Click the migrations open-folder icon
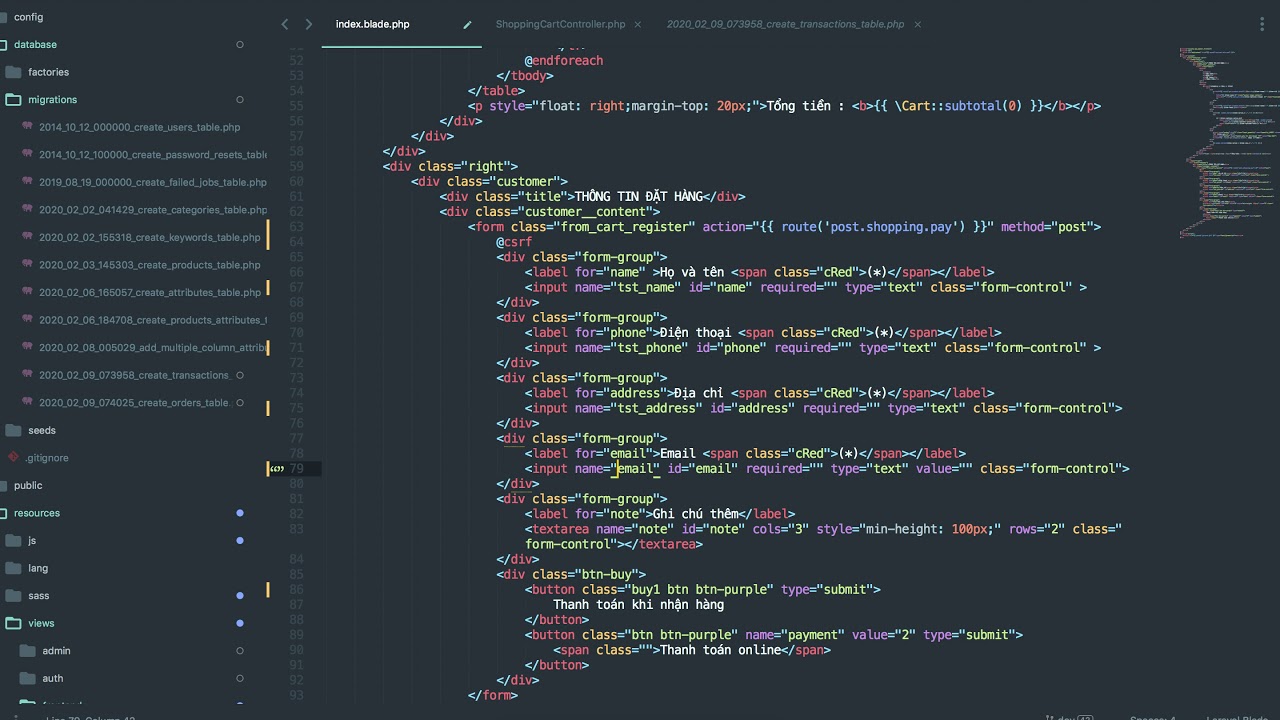The image size is (1280, 720). [x=13, y=99]
